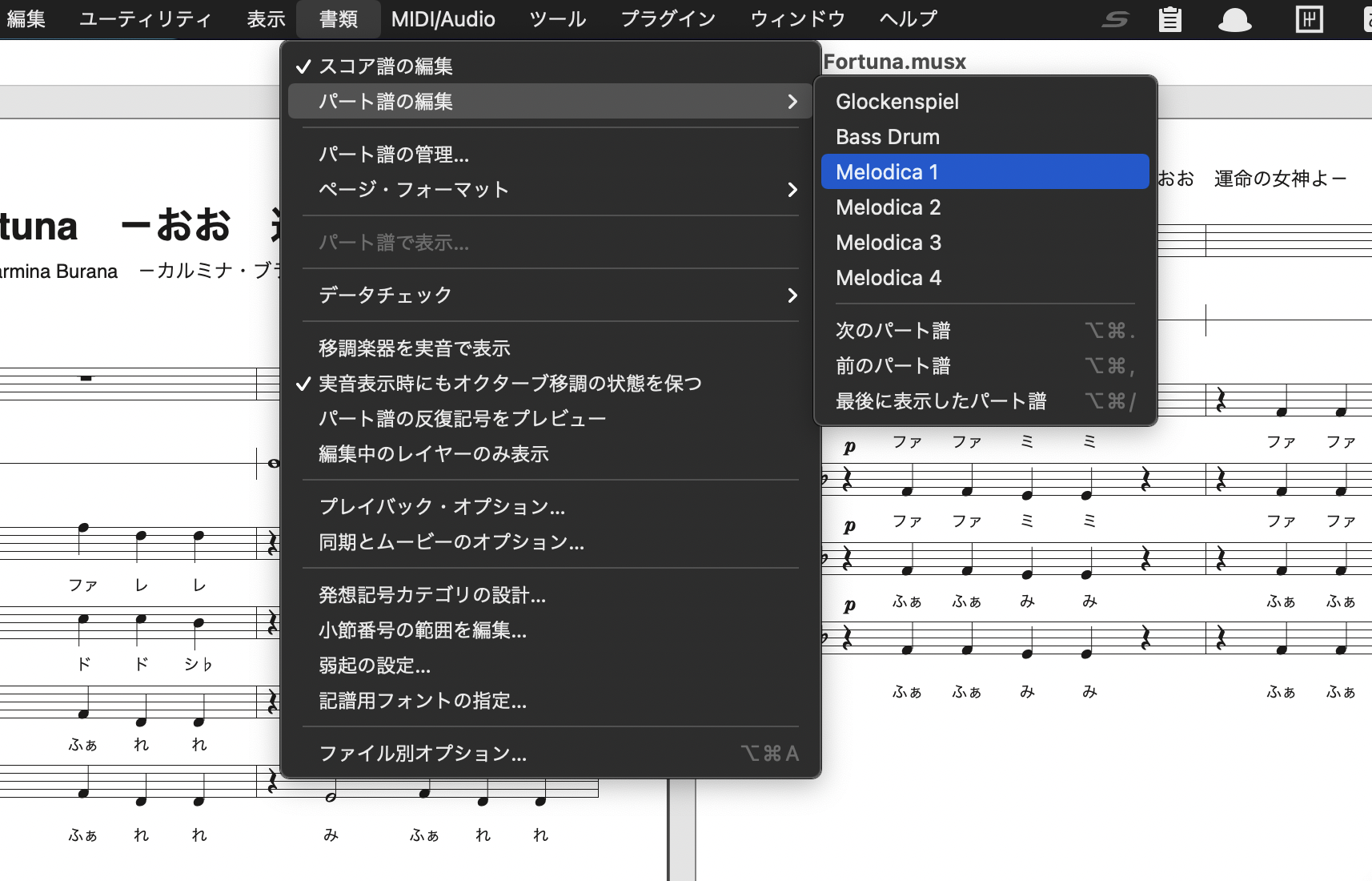Expand パート譜の編集 submenu arrow

(792, 102)
